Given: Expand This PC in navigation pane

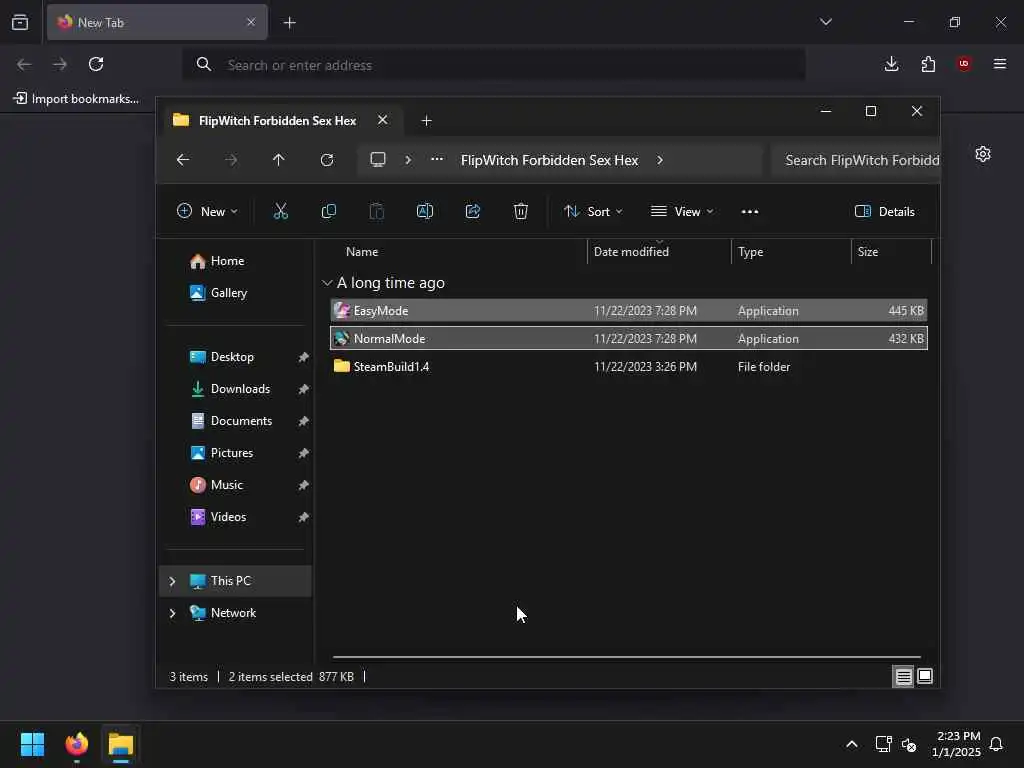Looking at the screenshot, I should [x=172, y=581].
